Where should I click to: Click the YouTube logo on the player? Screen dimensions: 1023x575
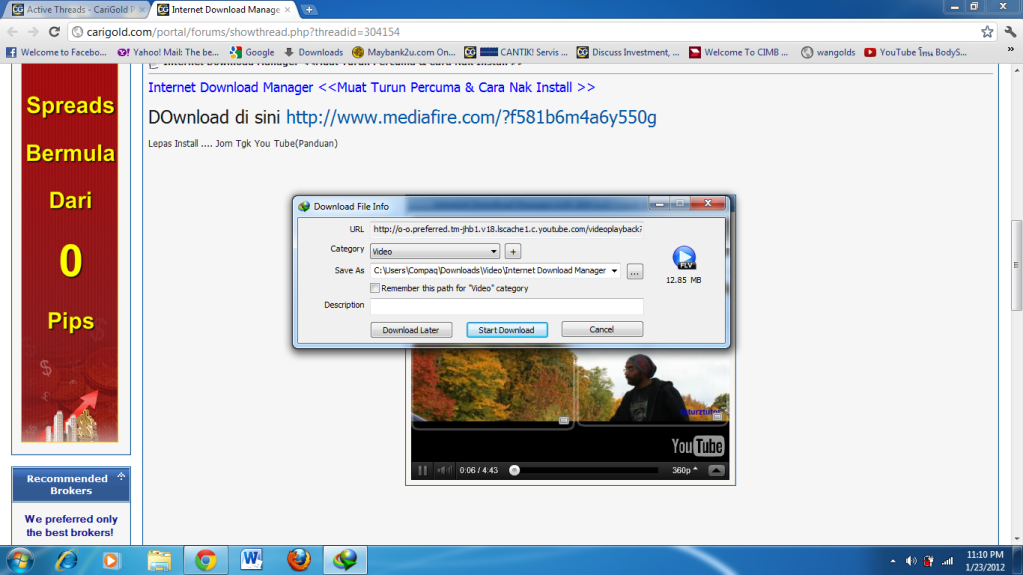pos(697,446)
